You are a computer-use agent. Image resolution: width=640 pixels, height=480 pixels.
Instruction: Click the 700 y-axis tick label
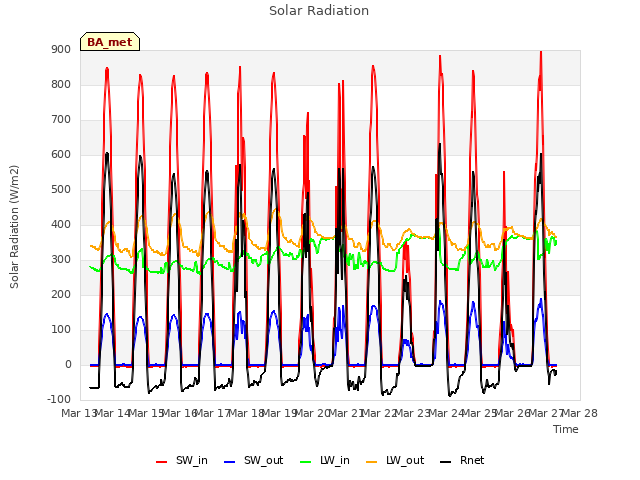tap(61, 120)
